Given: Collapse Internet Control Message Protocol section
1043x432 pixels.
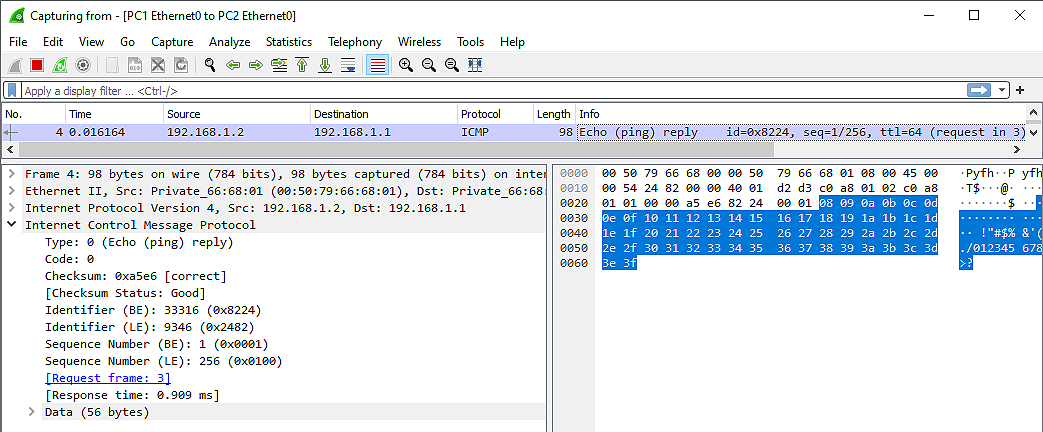Looking at the screenshot, I should 11,225.
